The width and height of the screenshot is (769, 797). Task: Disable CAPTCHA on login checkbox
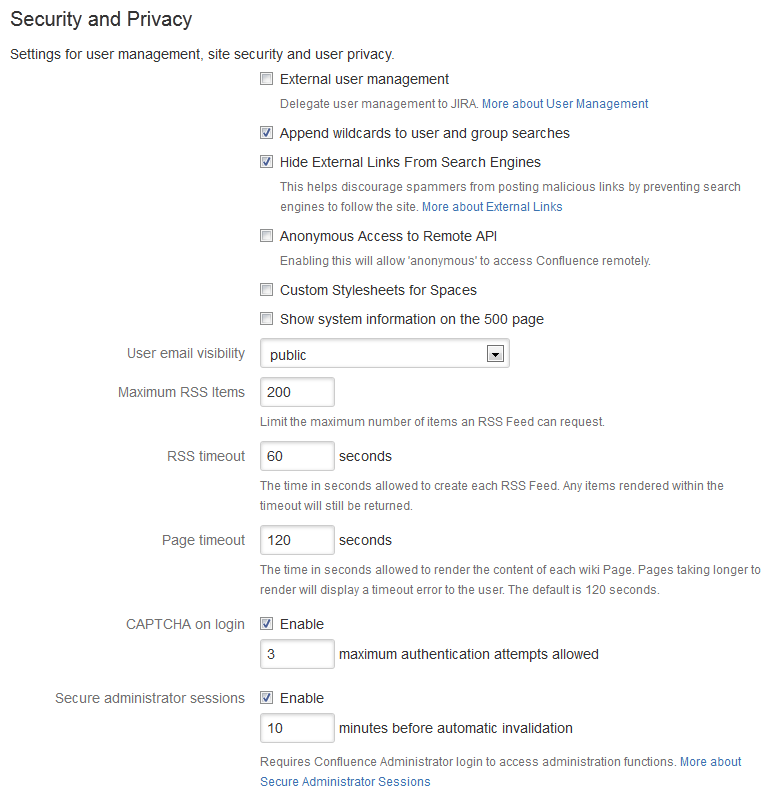[x=266, y=624]
